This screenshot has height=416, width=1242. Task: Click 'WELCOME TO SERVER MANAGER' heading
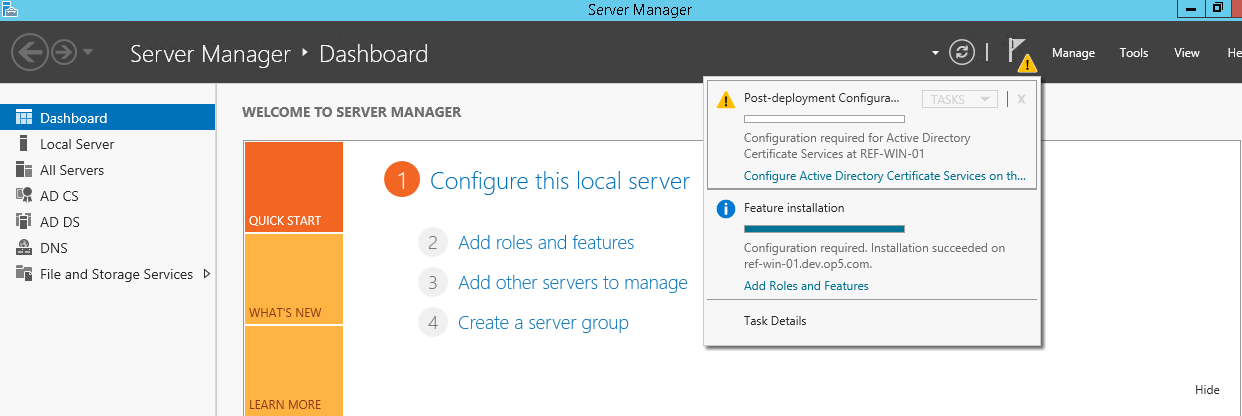[x=352, y=112]
